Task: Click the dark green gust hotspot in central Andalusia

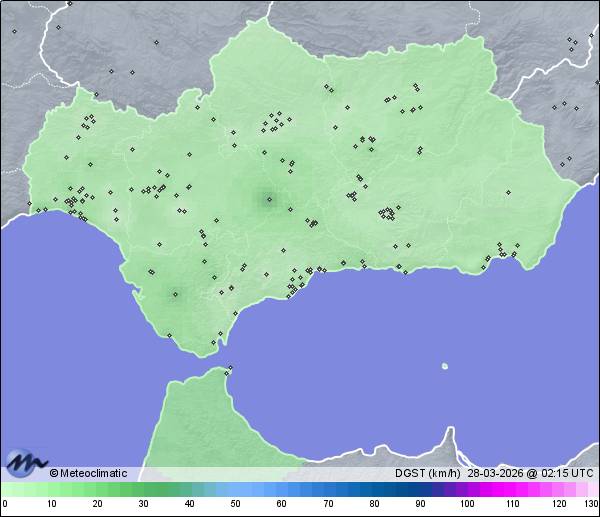Action: [268, 199]
